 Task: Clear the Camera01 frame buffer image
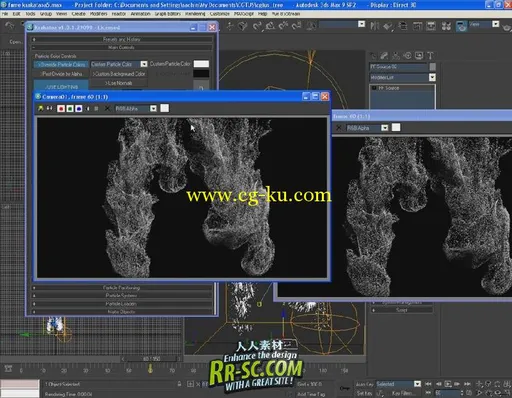107,109
